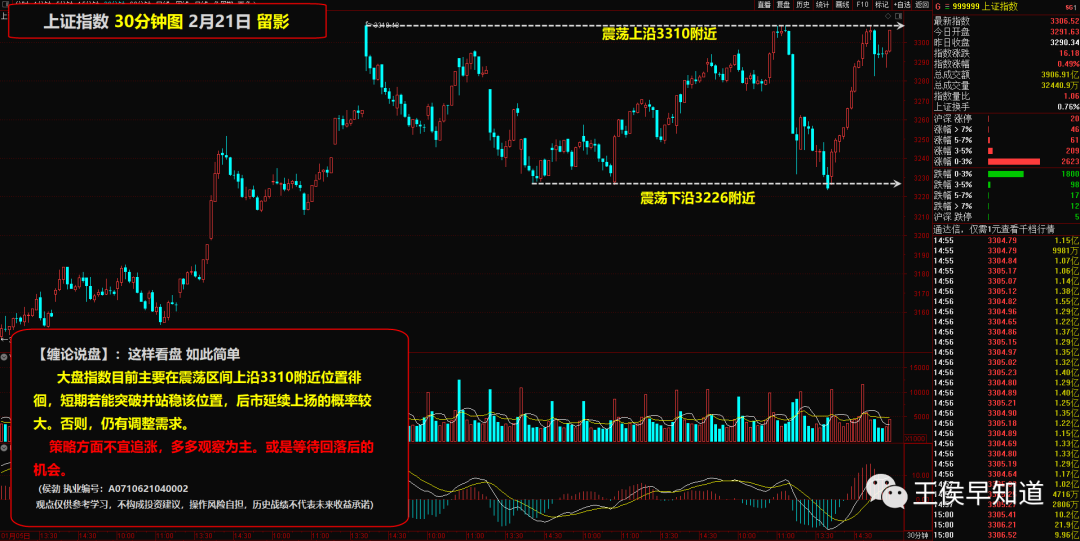Click the 标记 mark button

883,5
